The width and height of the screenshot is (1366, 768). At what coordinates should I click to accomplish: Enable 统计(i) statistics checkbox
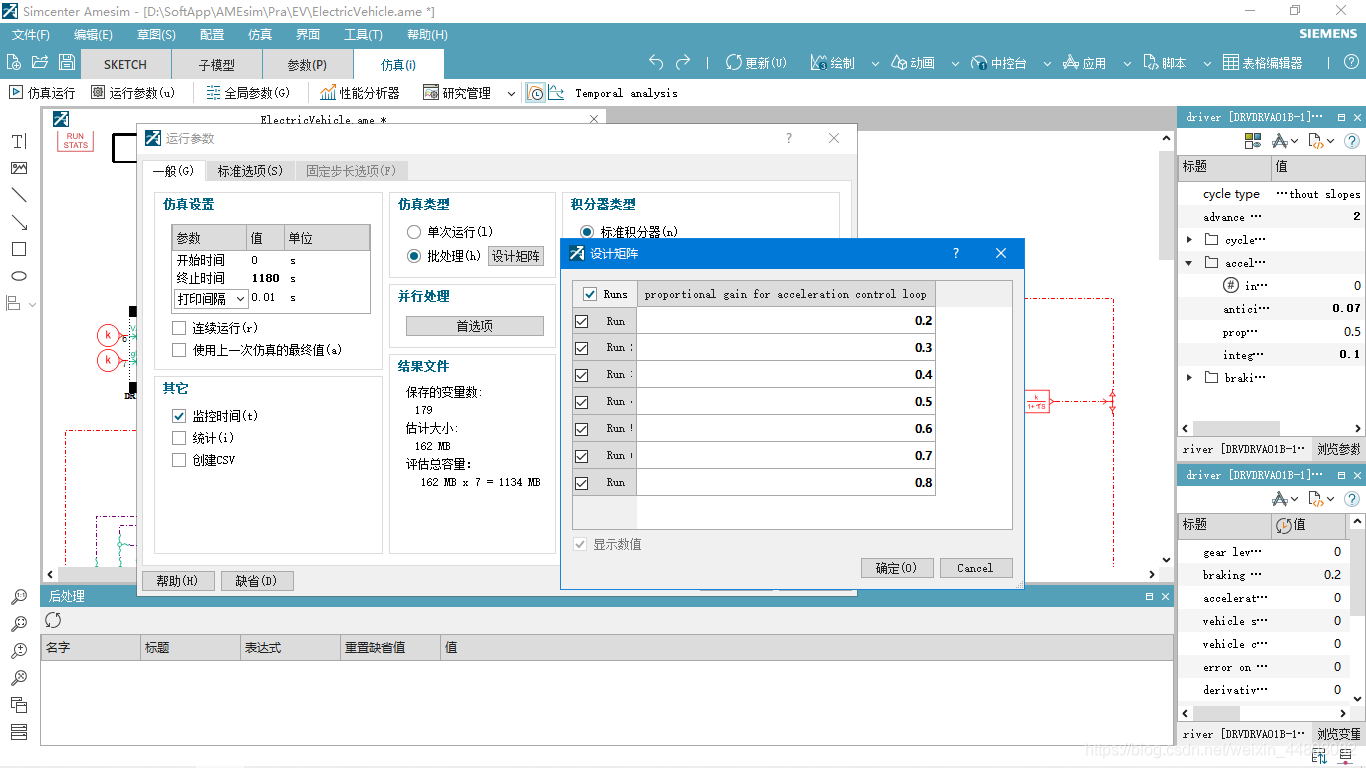[x=179, y=438]
